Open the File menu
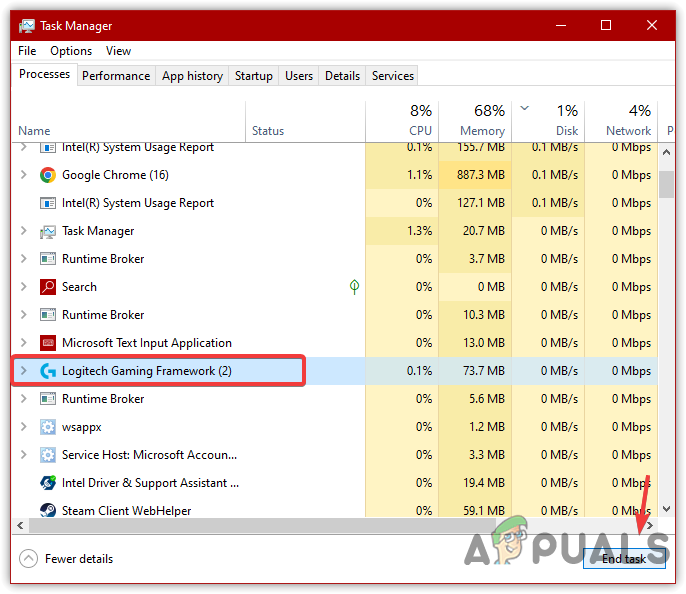 27,51
